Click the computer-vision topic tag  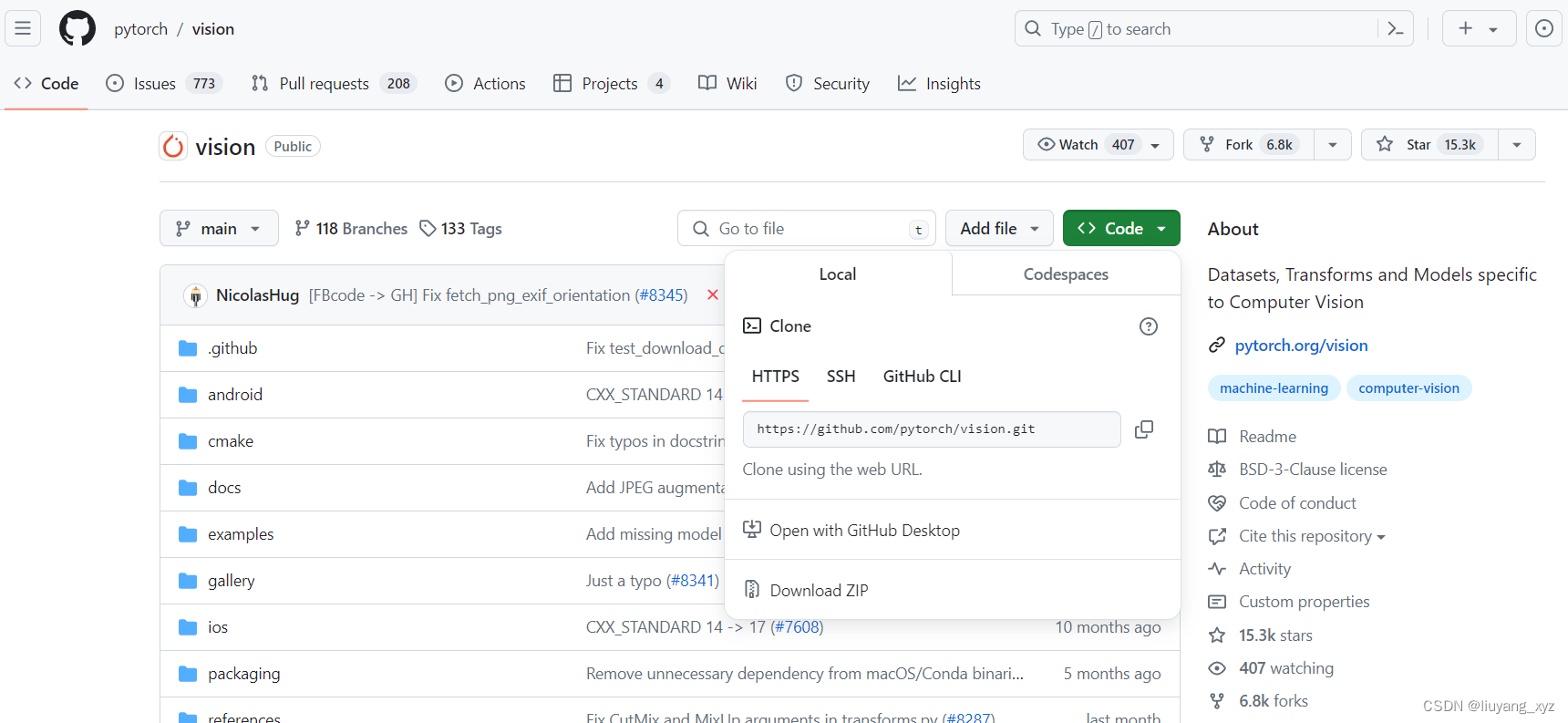pyautogui.click(x=1408, y=387)
